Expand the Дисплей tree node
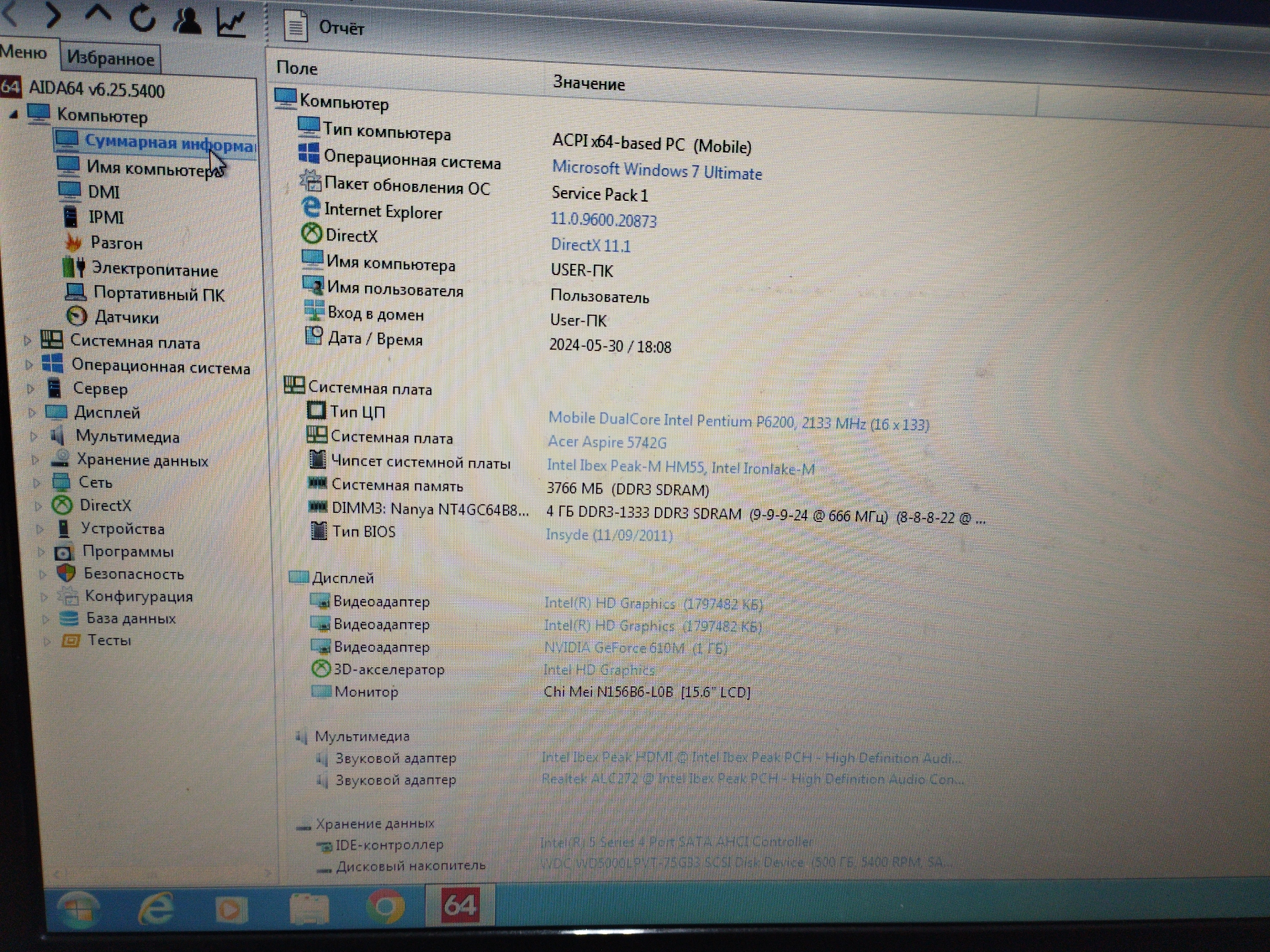Image resolution: width=1270 pixels, height=952 pixels. click(x=32, y=413)
